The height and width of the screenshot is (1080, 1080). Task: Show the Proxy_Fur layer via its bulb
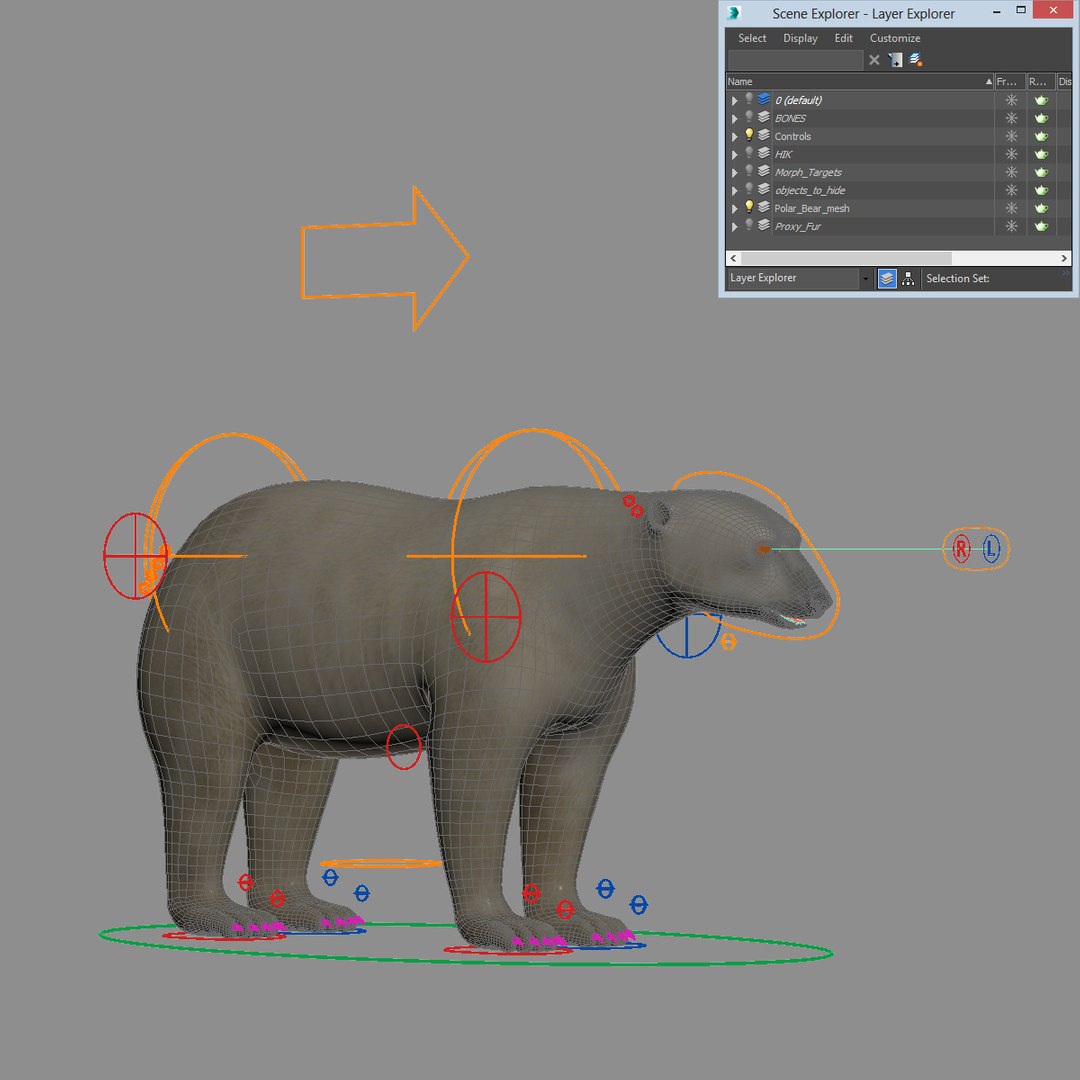coord(749,225)
